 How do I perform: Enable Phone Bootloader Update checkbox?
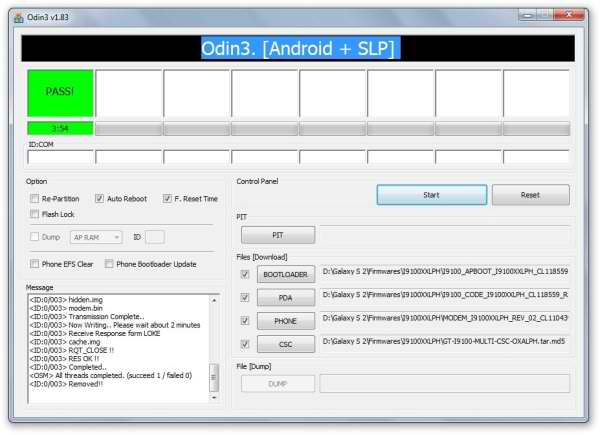pyautogui.click(x=109, y=264)
